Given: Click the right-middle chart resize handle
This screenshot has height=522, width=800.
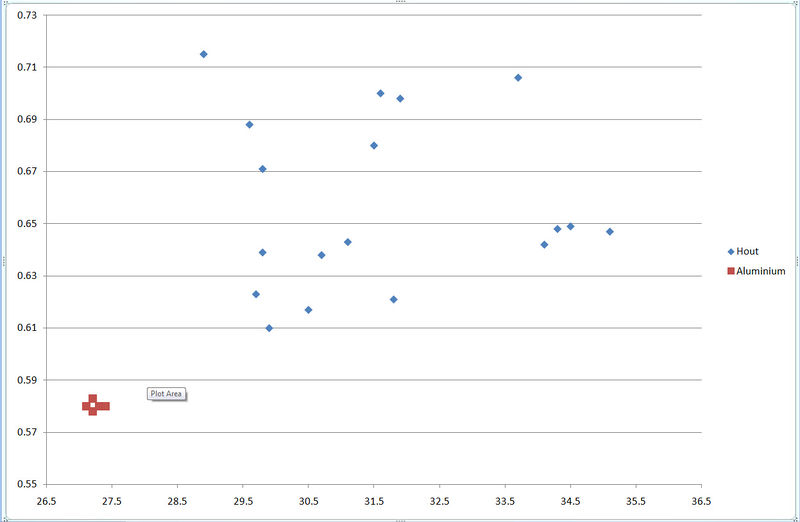Looking at the screenshot, I should (x=797, y=261).
